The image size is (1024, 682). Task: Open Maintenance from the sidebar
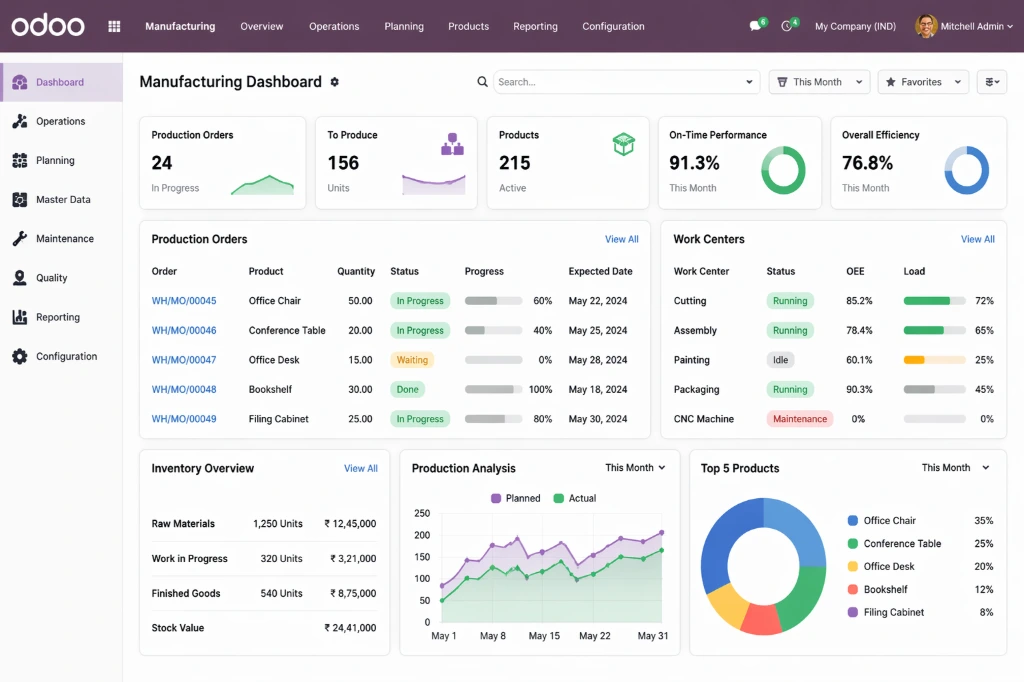pos(62,238)
